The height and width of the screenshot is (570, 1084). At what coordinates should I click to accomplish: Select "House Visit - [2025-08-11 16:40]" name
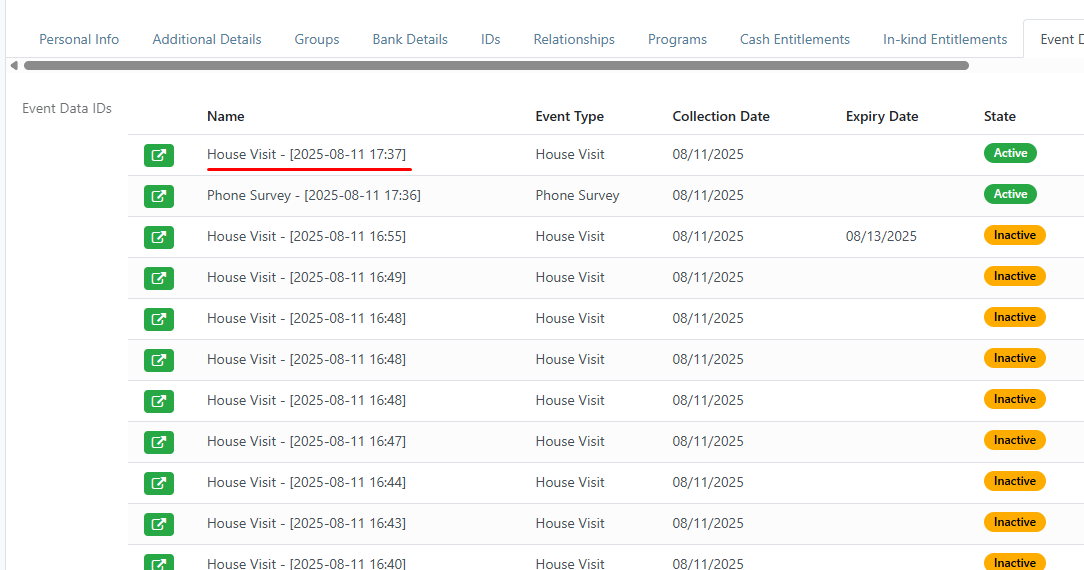pyautogui.click(x=306, y=563)
